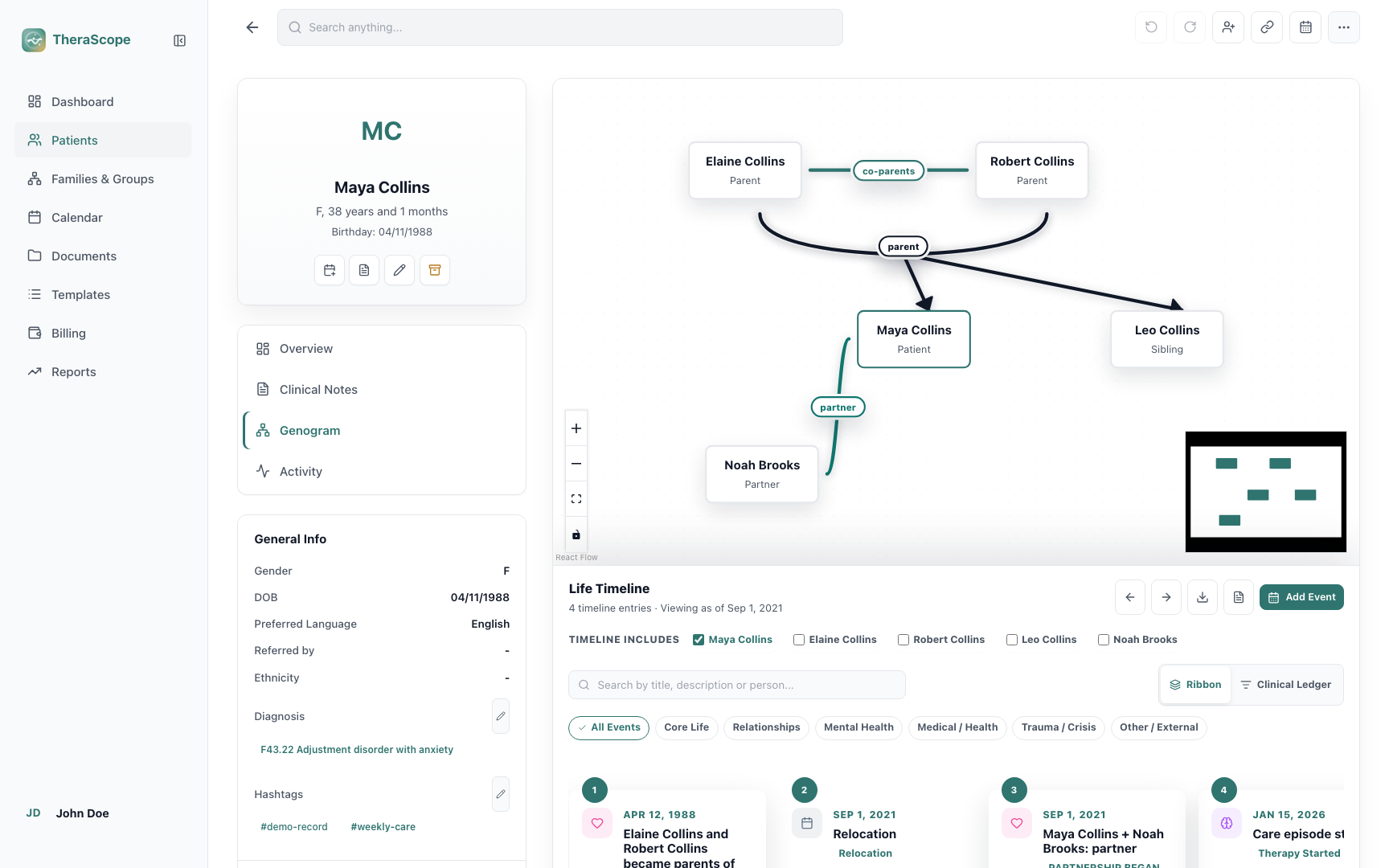This screenshot has height=868, width=1389.
Task: Click the fit view icon on genogram
Action: pos(576,499)
